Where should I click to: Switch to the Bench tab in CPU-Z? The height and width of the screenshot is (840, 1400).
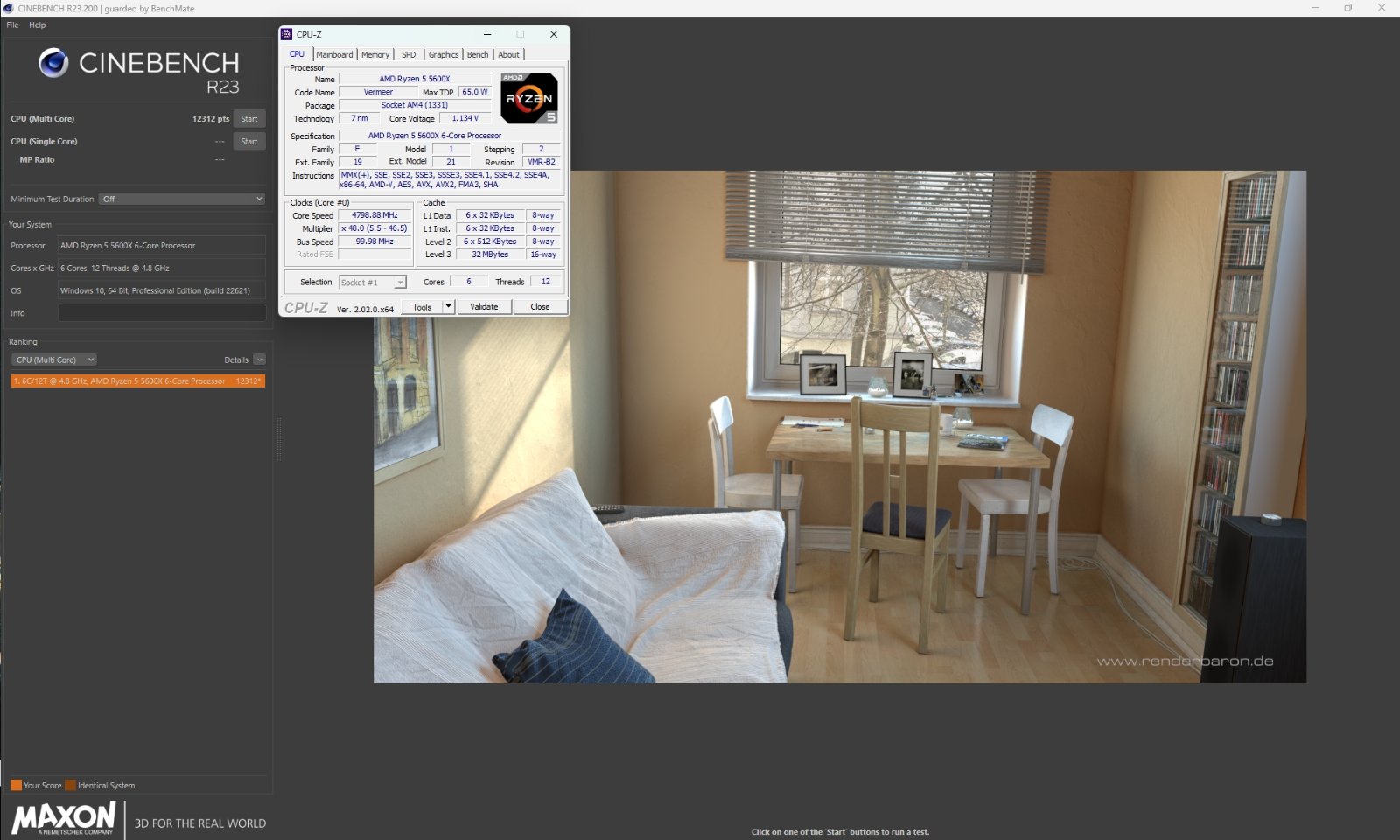point(478,54)
